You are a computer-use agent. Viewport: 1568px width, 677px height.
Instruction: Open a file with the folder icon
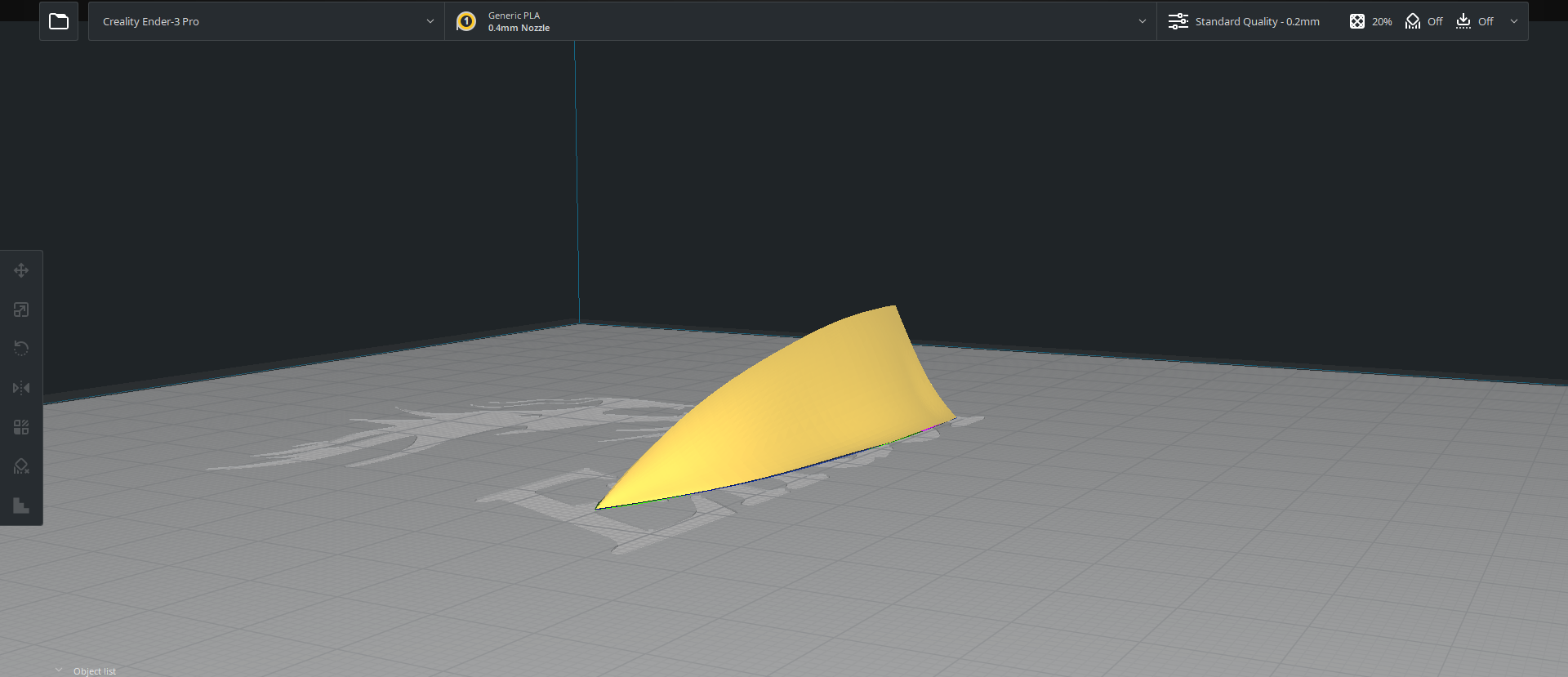[59, 21]
